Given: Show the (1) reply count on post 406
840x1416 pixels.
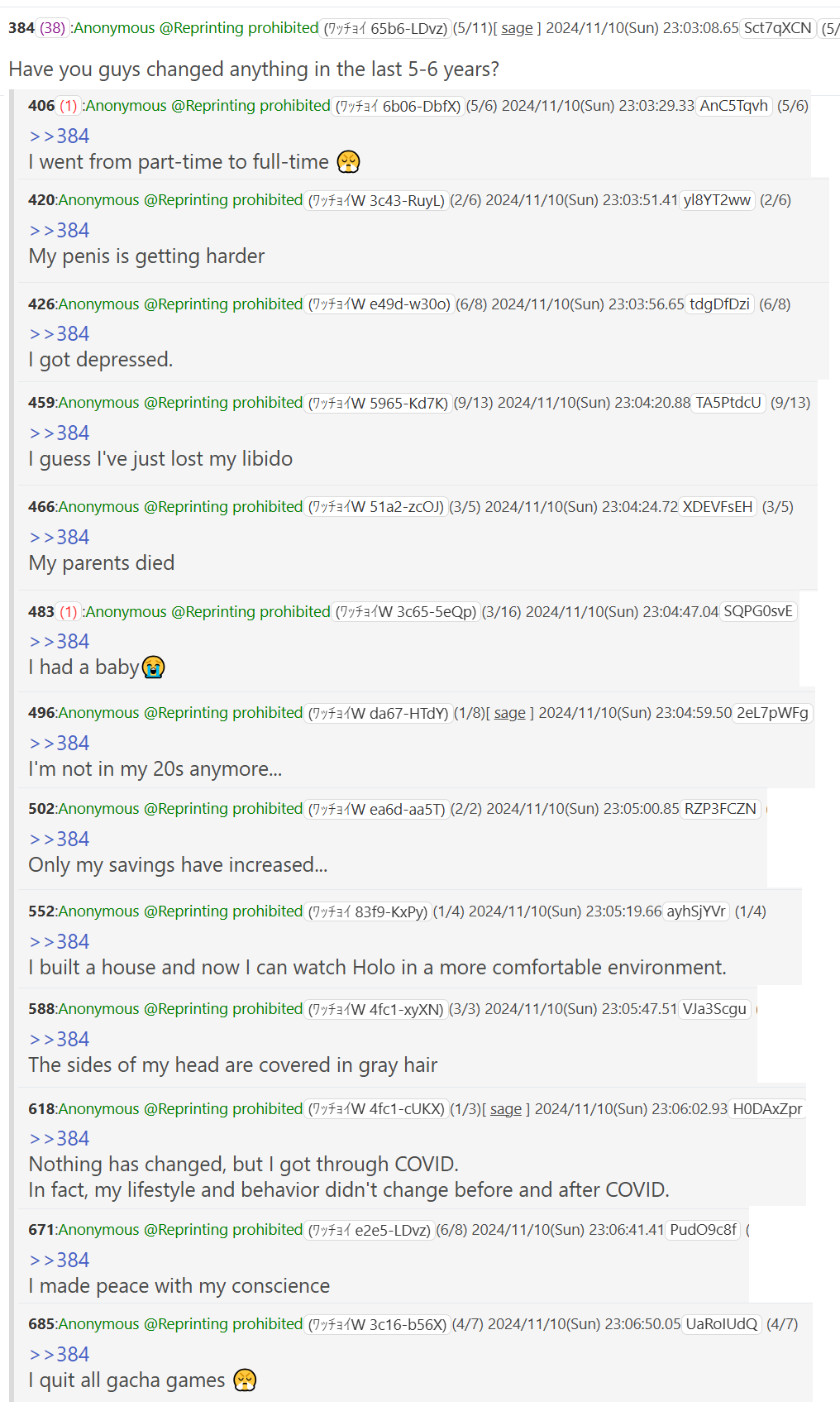Looking at the screenshot, I should [x=69, y=106].
